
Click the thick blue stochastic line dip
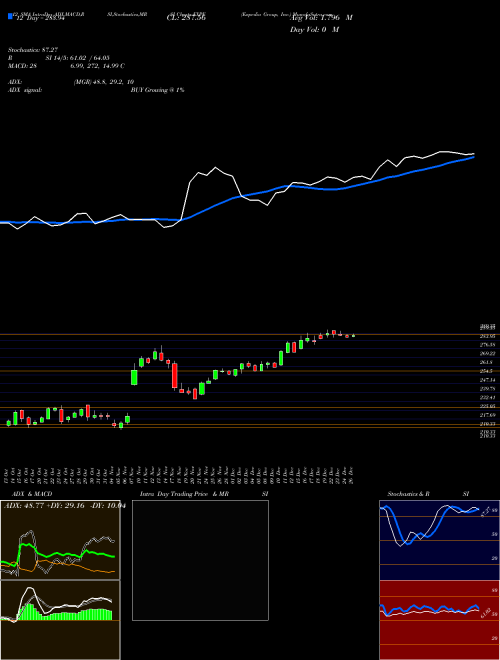(407, 543)
